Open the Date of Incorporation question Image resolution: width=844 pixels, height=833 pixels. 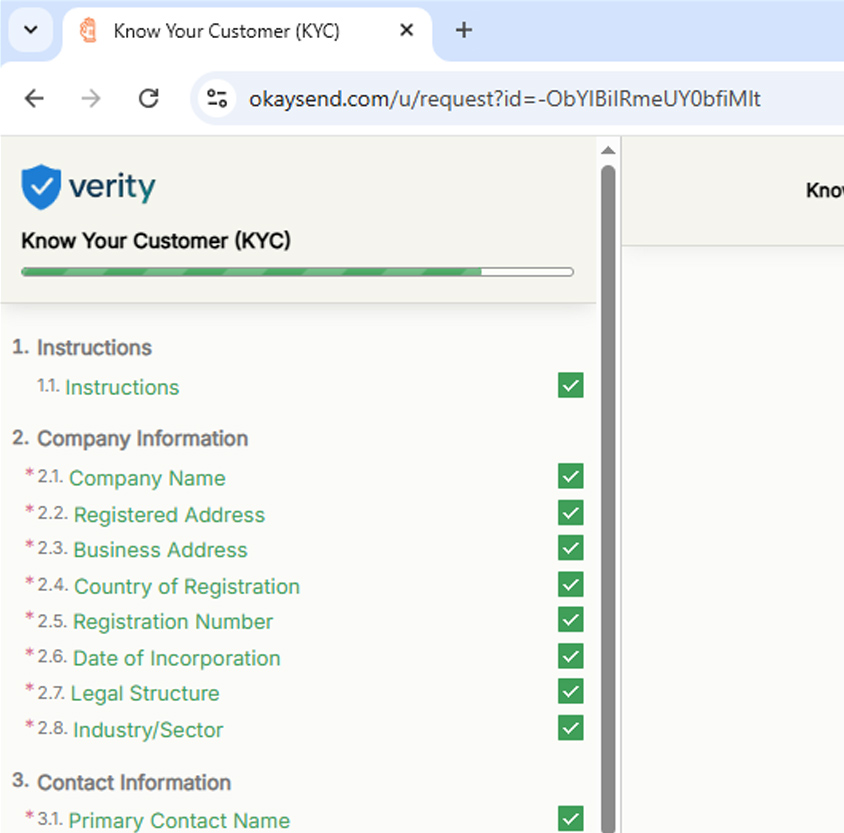[x=176, y=658]
